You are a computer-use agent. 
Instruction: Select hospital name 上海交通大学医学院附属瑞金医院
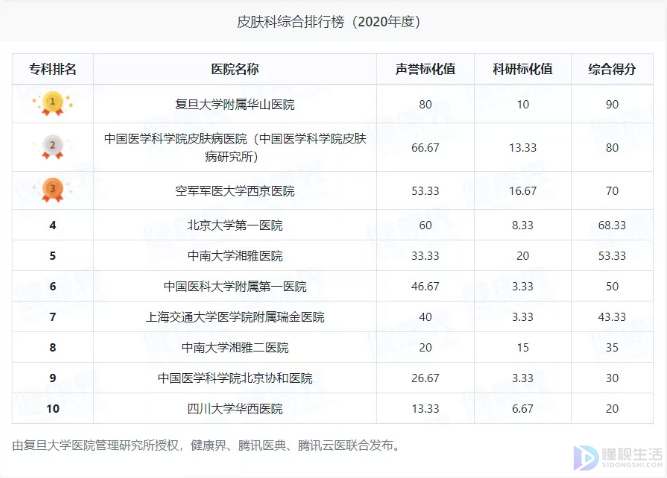(x=235, y=317)
